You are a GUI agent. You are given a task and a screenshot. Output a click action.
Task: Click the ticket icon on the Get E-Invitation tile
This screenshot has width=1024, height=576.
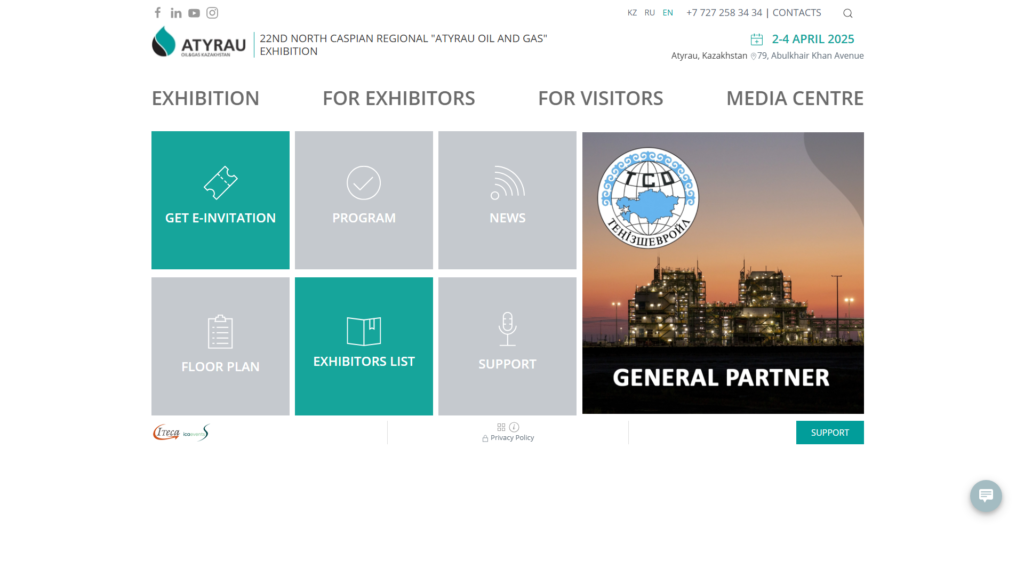pyautogui.click(x=220, y=182)
